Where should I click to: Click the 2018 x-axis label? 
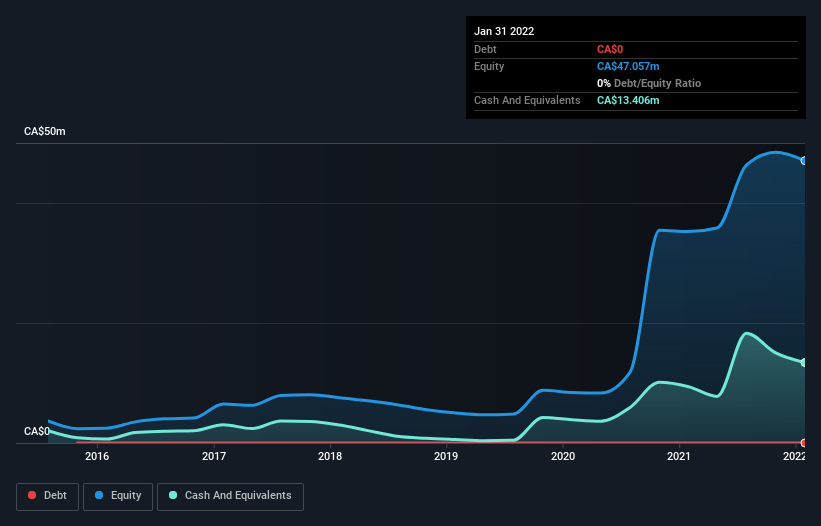[330, 456]
